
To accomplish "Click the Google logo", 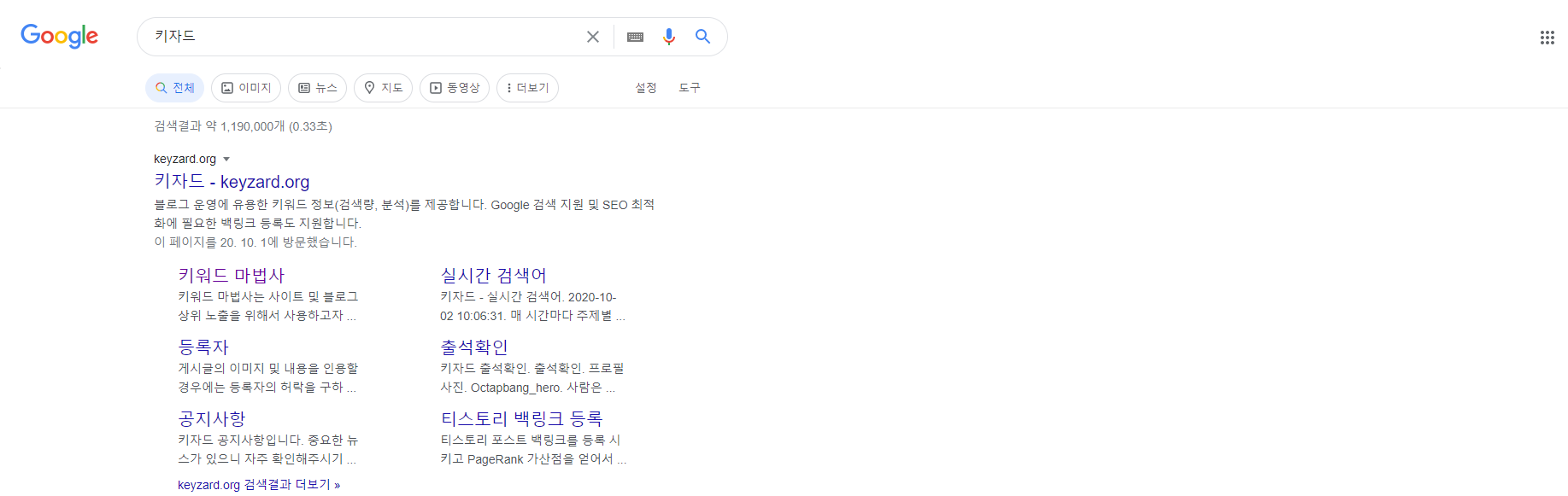I will coord(60,36).
